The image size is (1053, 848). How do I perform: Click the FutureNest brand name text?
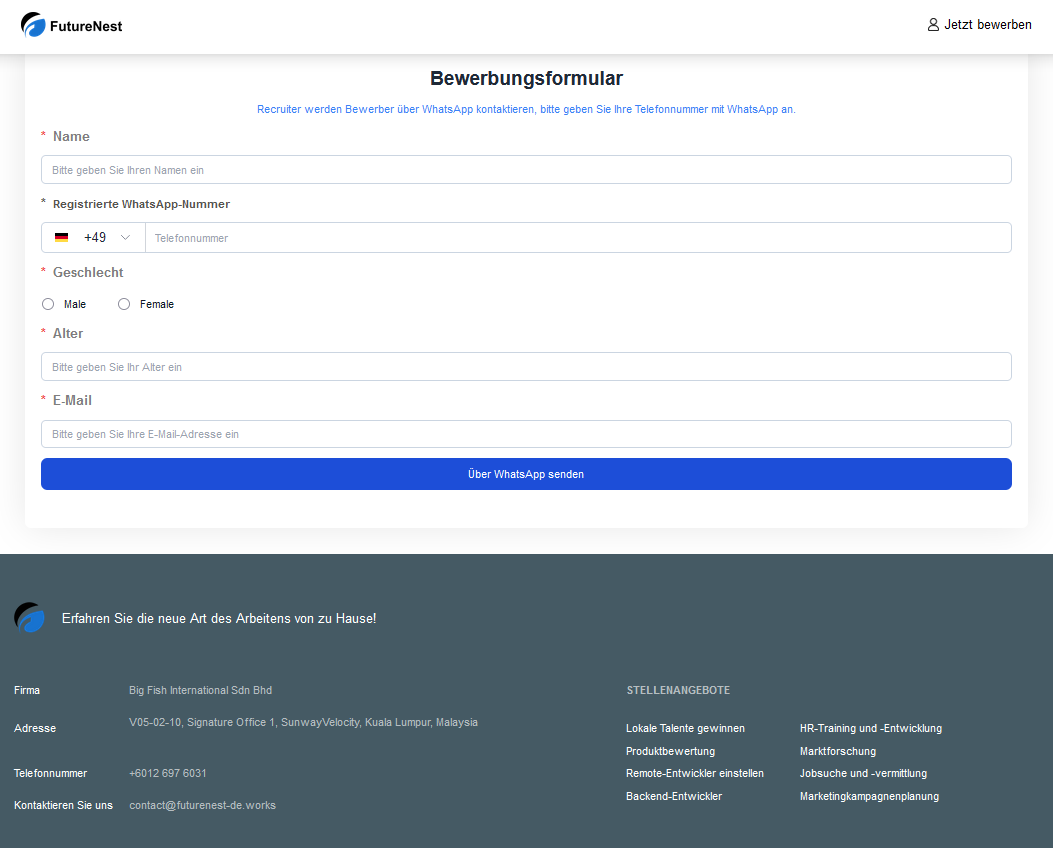point(86,26)
